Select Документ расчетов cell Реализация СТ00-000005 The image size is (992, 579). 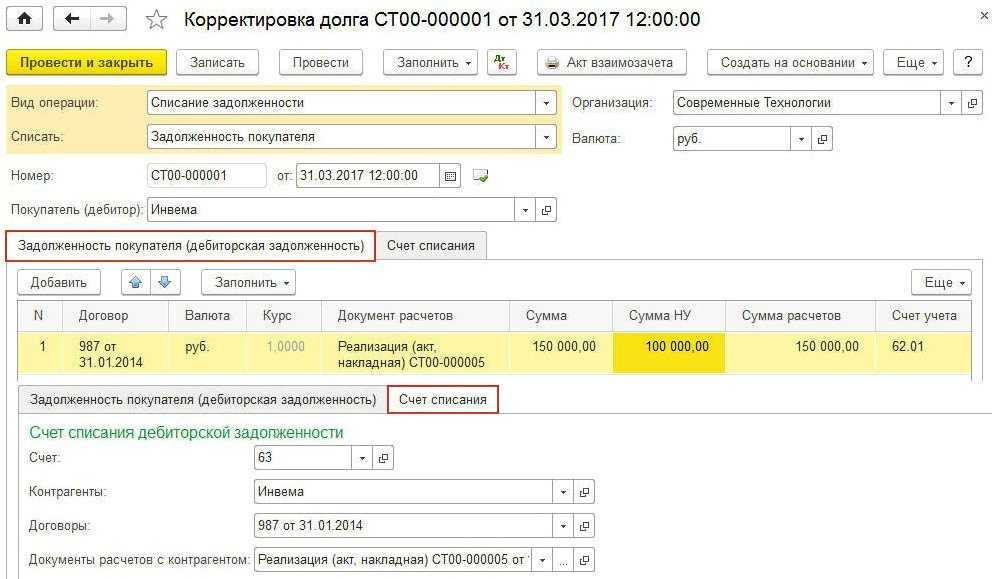(416, 353)
